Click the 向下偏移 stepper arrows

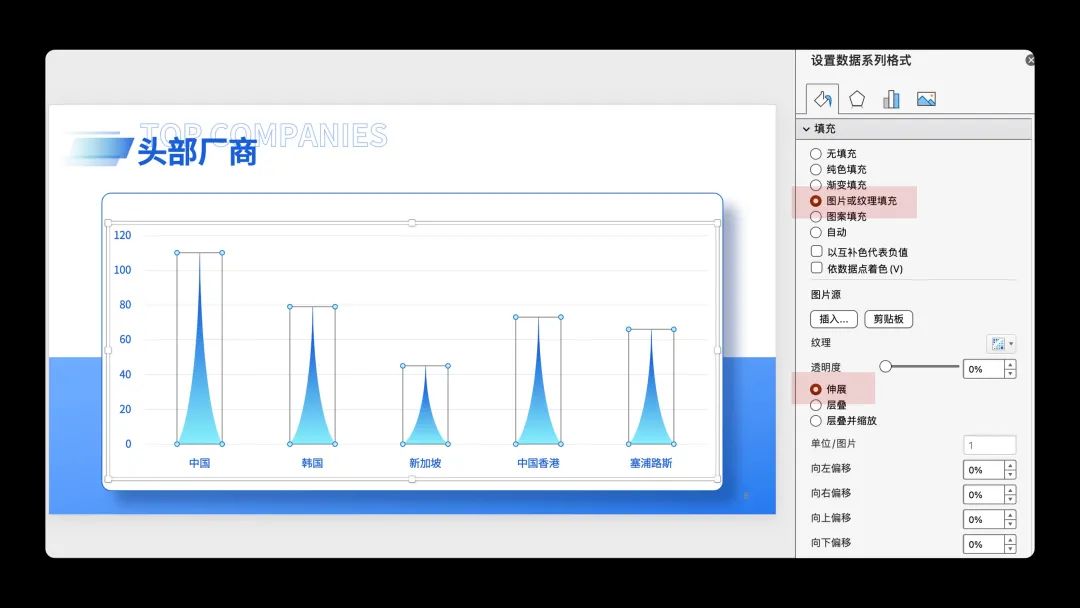[x=1010, y=544]
